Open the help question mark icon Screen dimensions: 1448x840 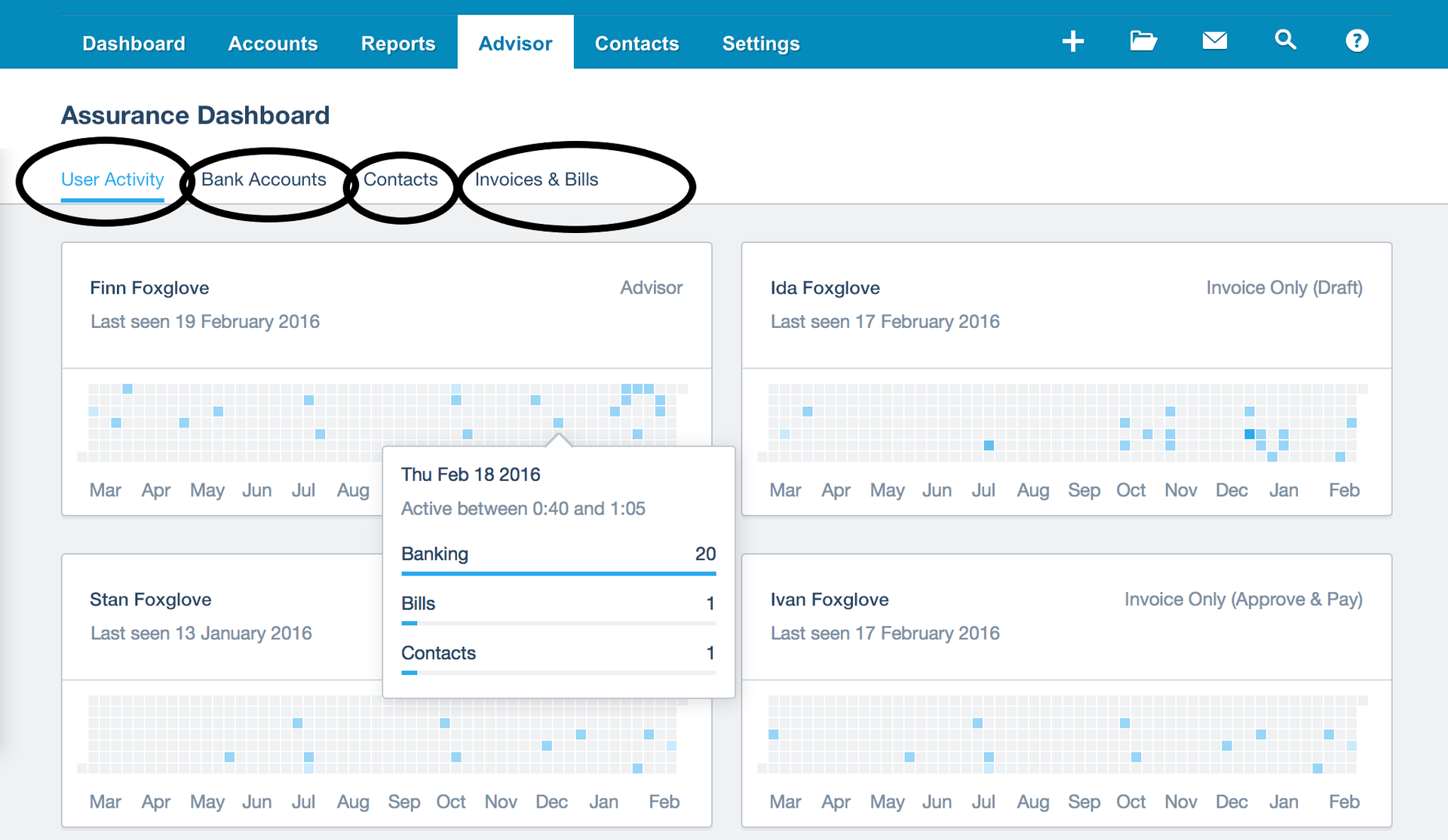(x=1357, y=41)
